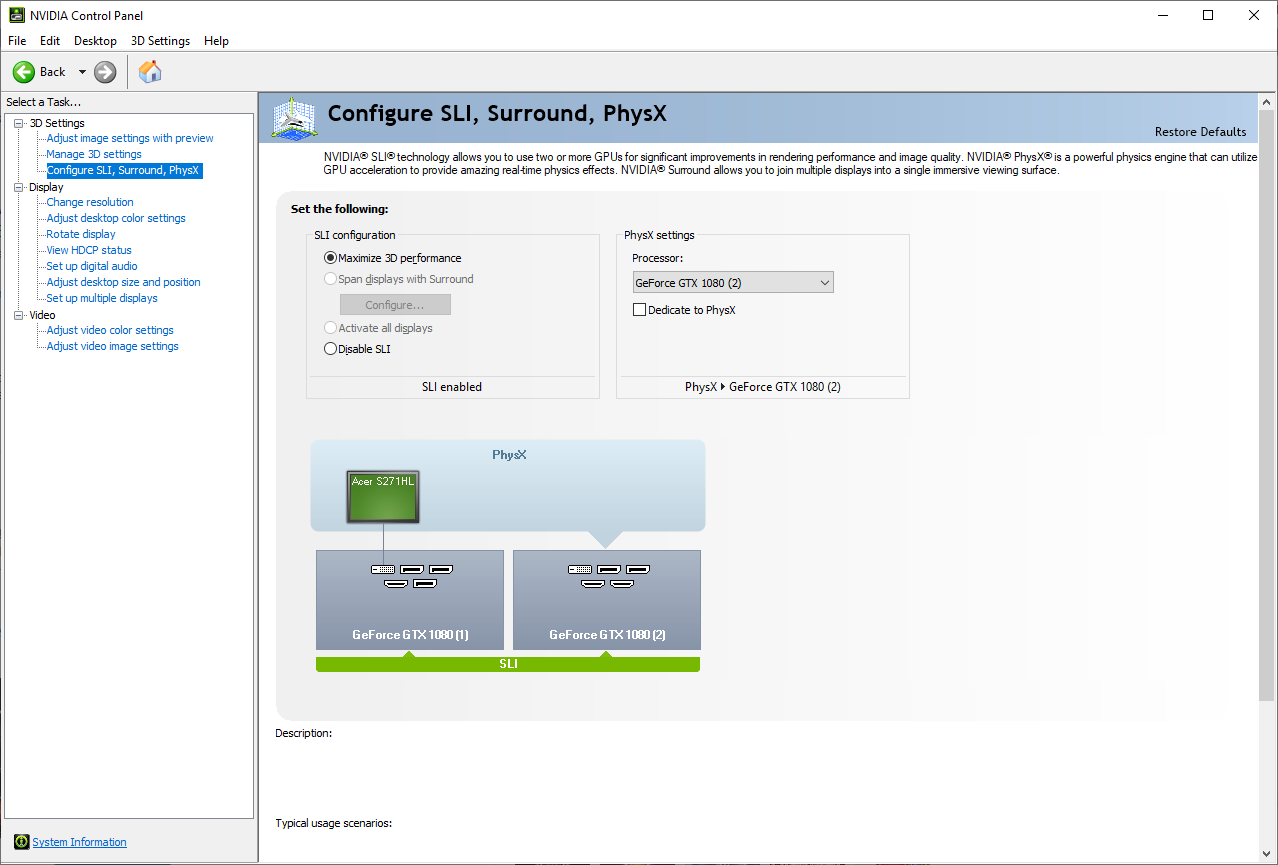Click the green SLI bridge bar
The width and height of the screenshot is (1278, 865).
click(x=508, y=663)
